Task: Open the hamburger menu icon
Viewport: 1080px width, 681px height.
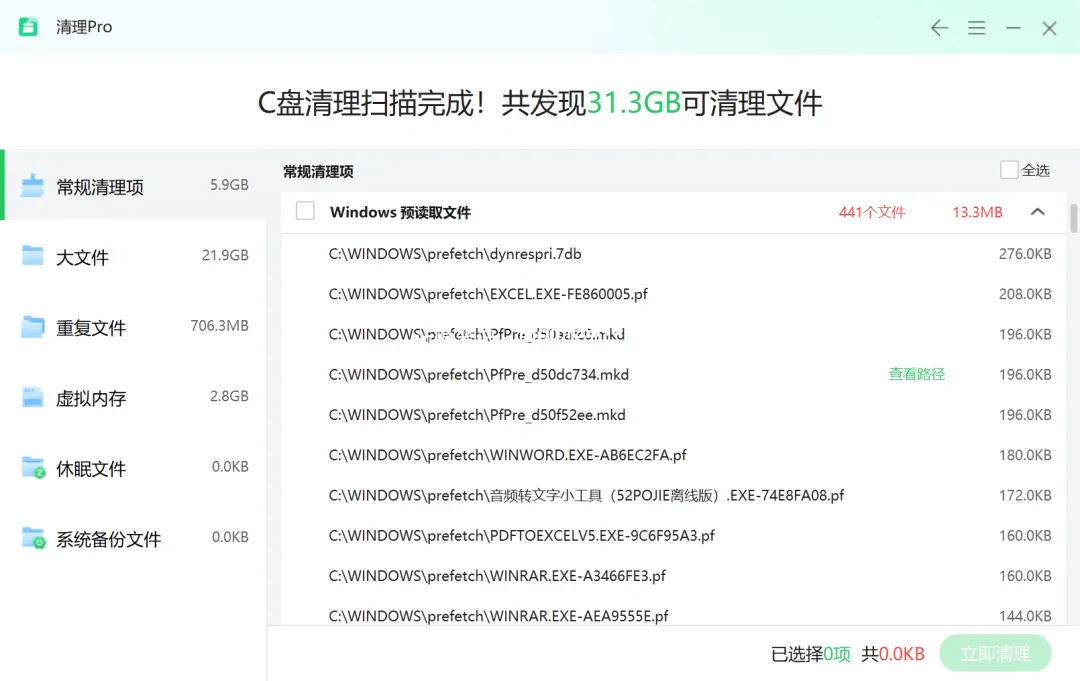Action: (977, 28)
